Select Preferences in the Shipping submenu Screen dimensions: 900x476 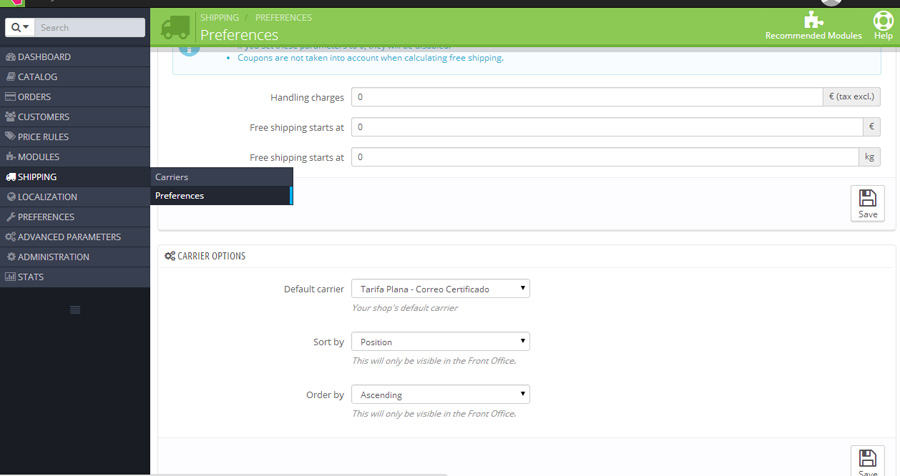[222, 196]
